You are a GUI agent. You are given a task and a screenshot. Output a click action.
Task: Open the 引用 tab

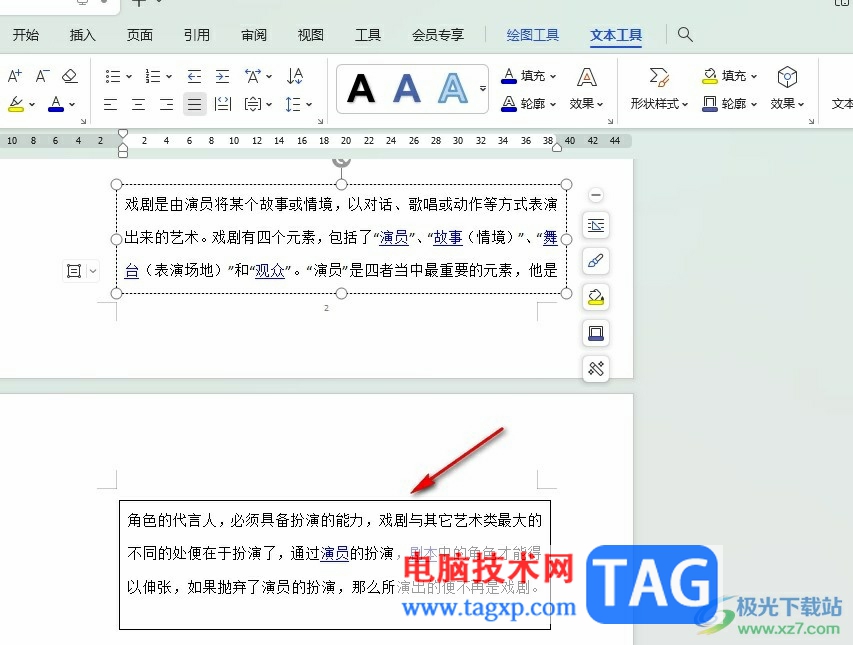(197, 35)
